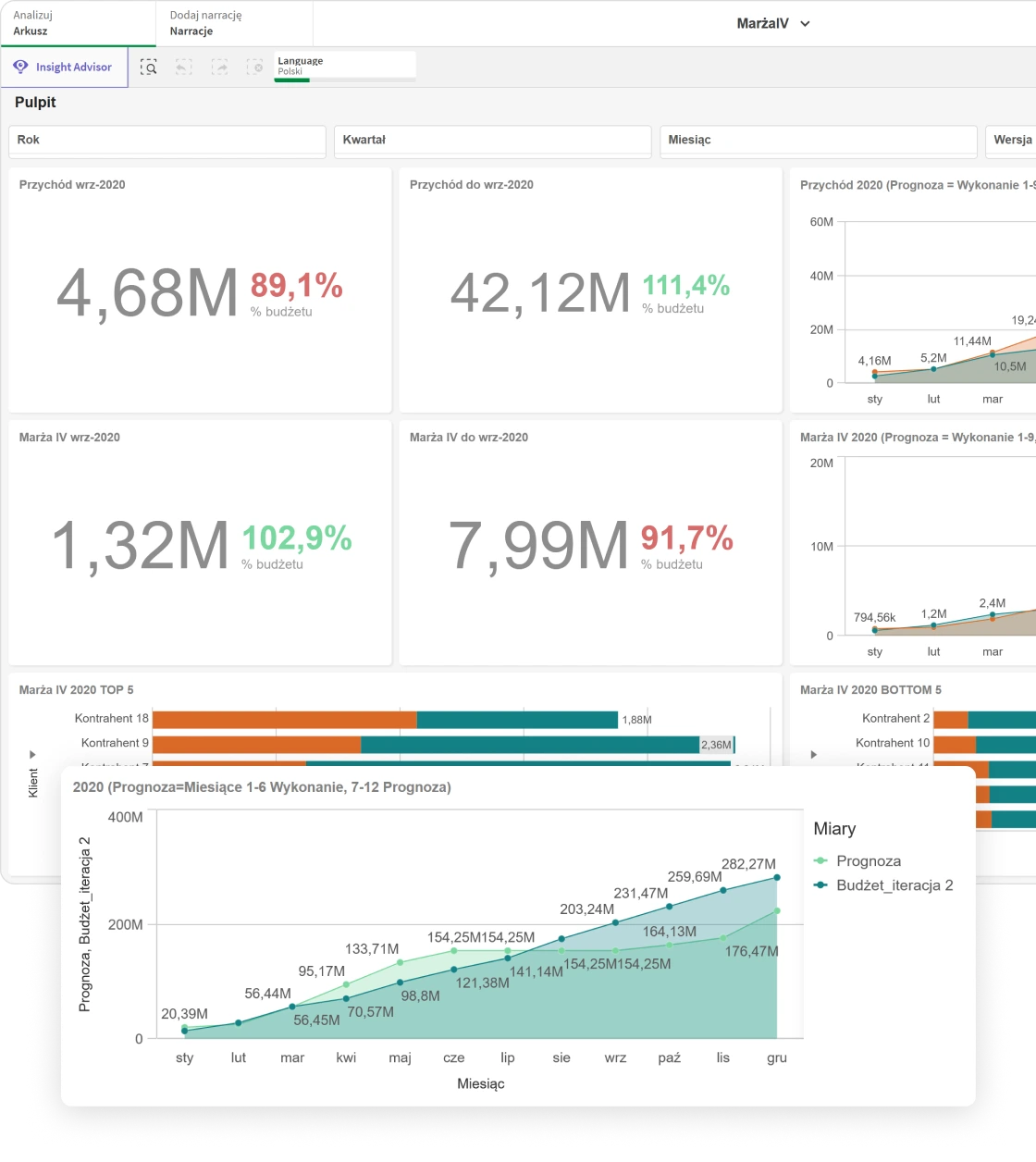
Task: Click the smart search selections icon
Action: click(x=149, y=68)
